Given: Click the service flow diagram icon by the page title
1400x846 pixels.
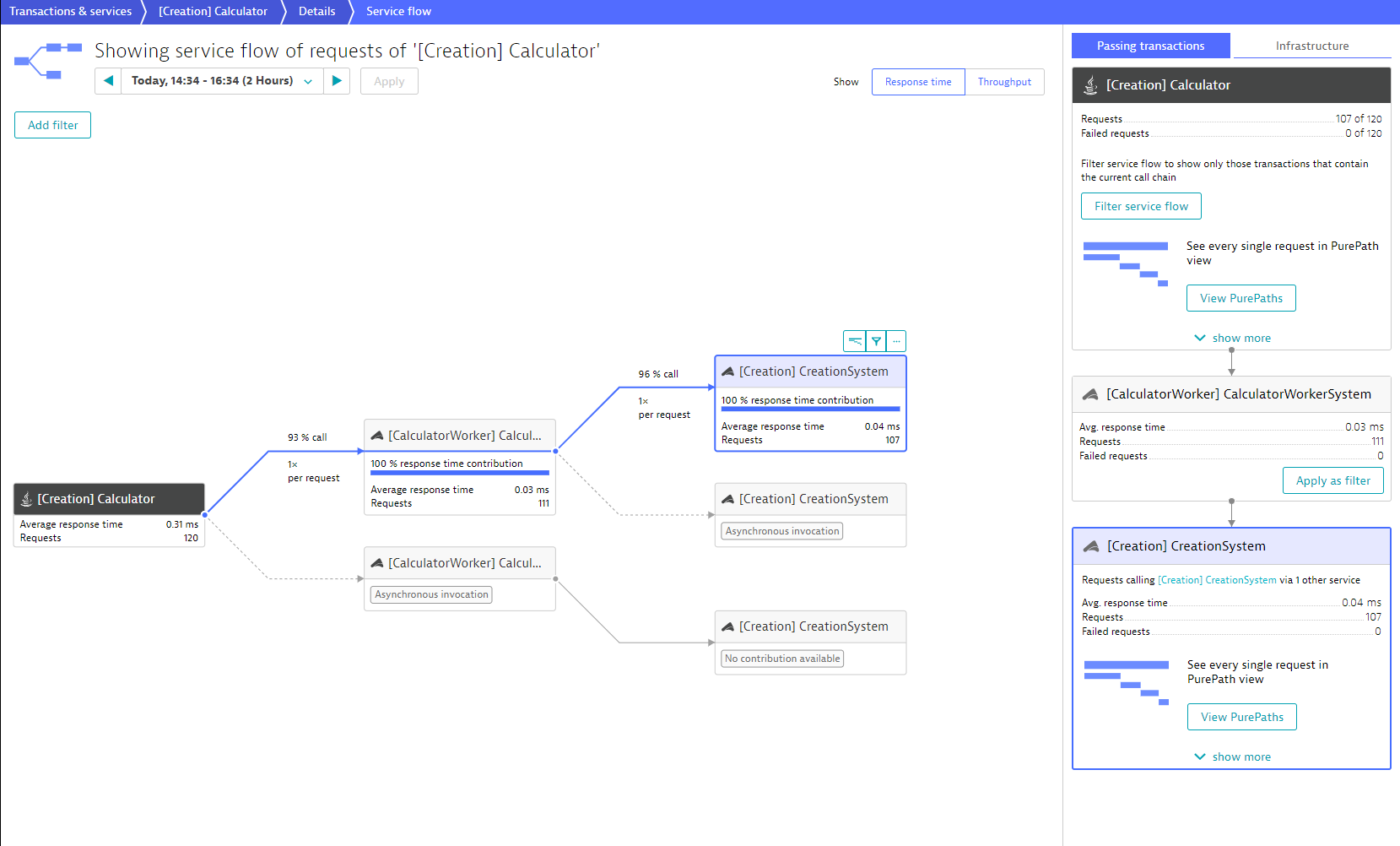Looking at the screenshot, I should tap(48, 61).
